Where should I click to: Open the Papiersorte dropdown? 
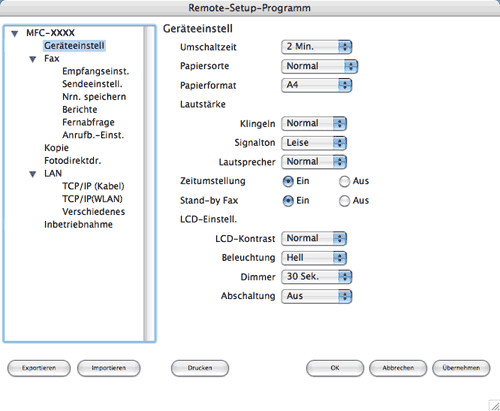click(x=319, y=66)
